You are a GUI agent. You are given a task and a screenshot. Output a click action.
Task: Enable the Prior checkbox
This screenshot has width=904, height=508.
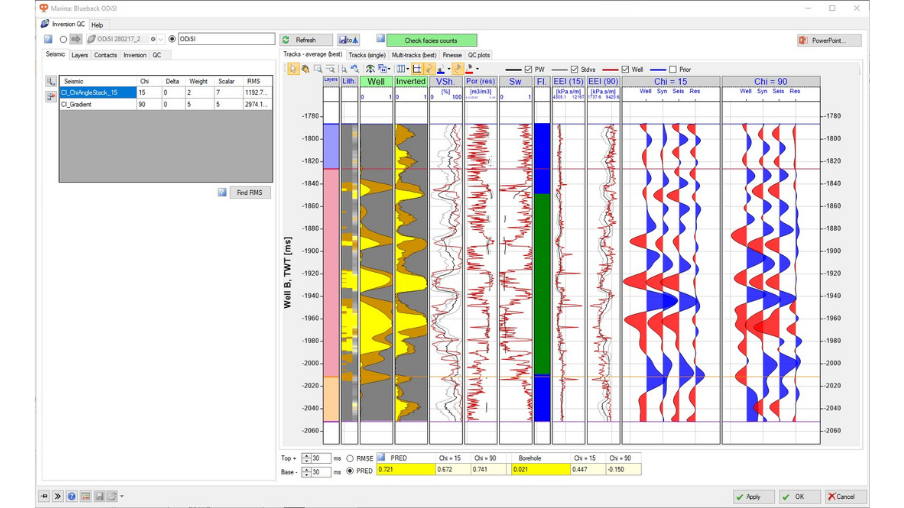[x=673, y=69]
